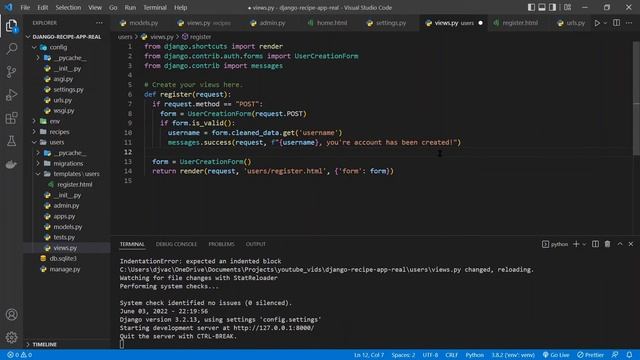Image resolution: width=640 pixels, height=360 pixels.
Task: Open the new terminal launch profile dropdown
Action: pyautogui.click(x=584, y=244)
